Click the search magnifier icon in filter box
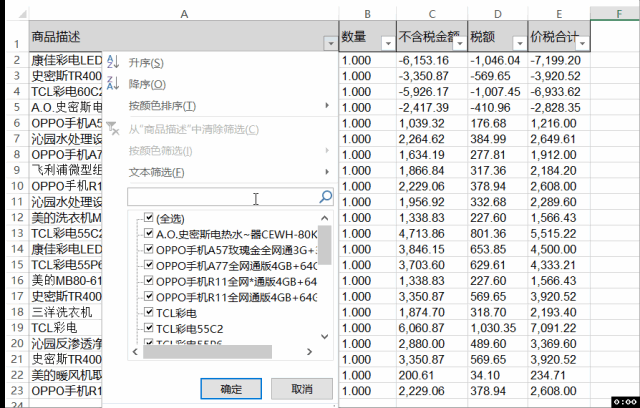The height and width of the screenshot is (408, 640). [x=325, y=197]
